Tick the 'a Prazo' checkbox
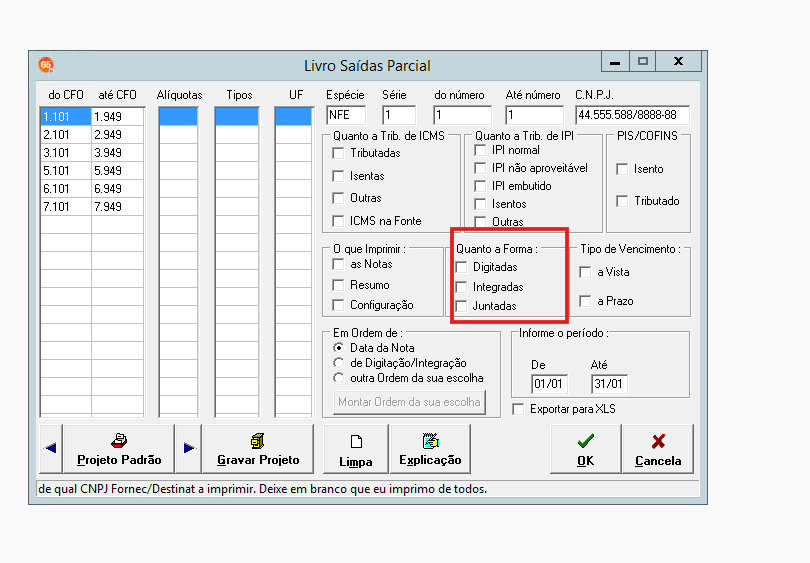Image resolution: width=810 pixels, height=563 pixels. coord(585,301)
